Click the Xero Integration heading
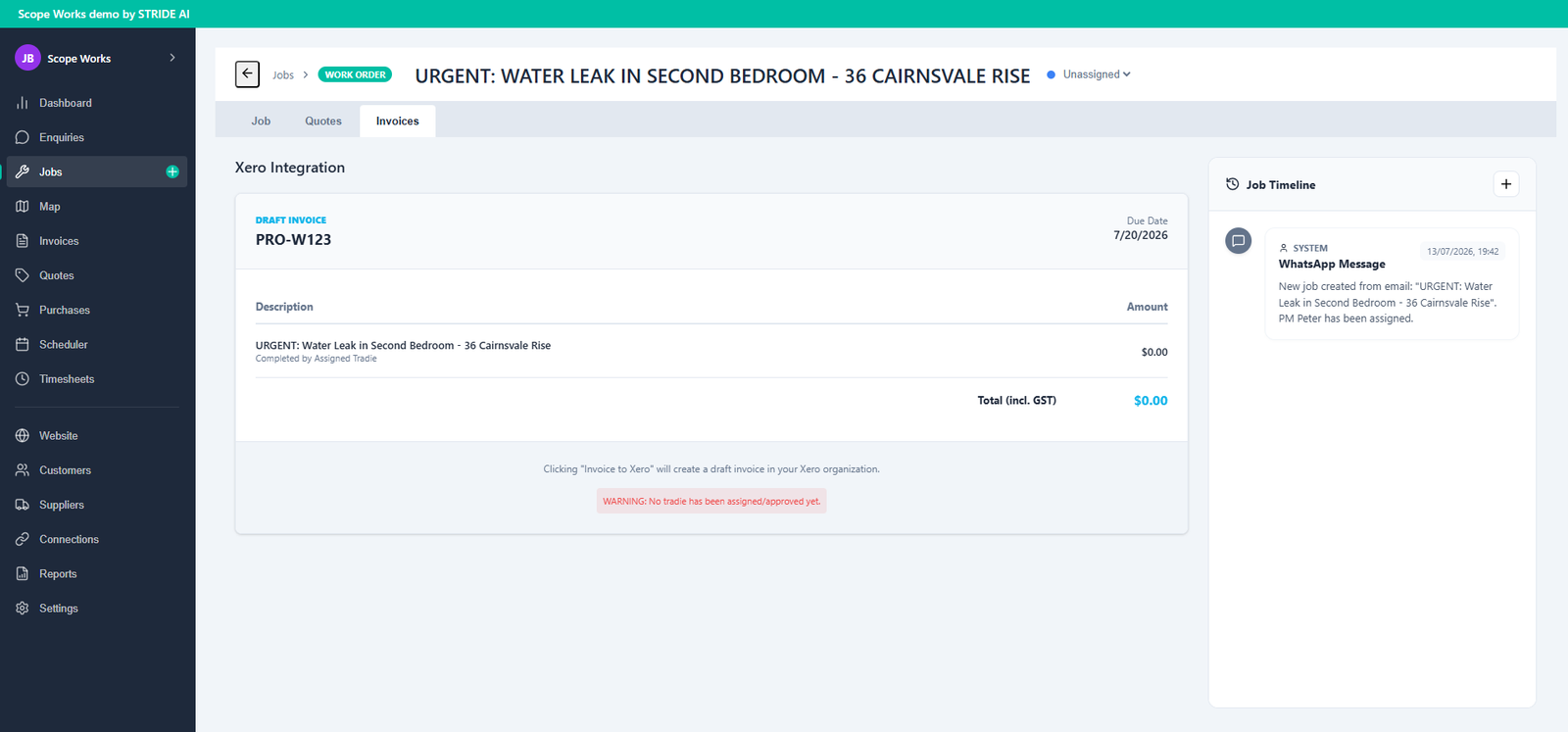This screenshot has width=1568, height=732. [x=290, y=168]
